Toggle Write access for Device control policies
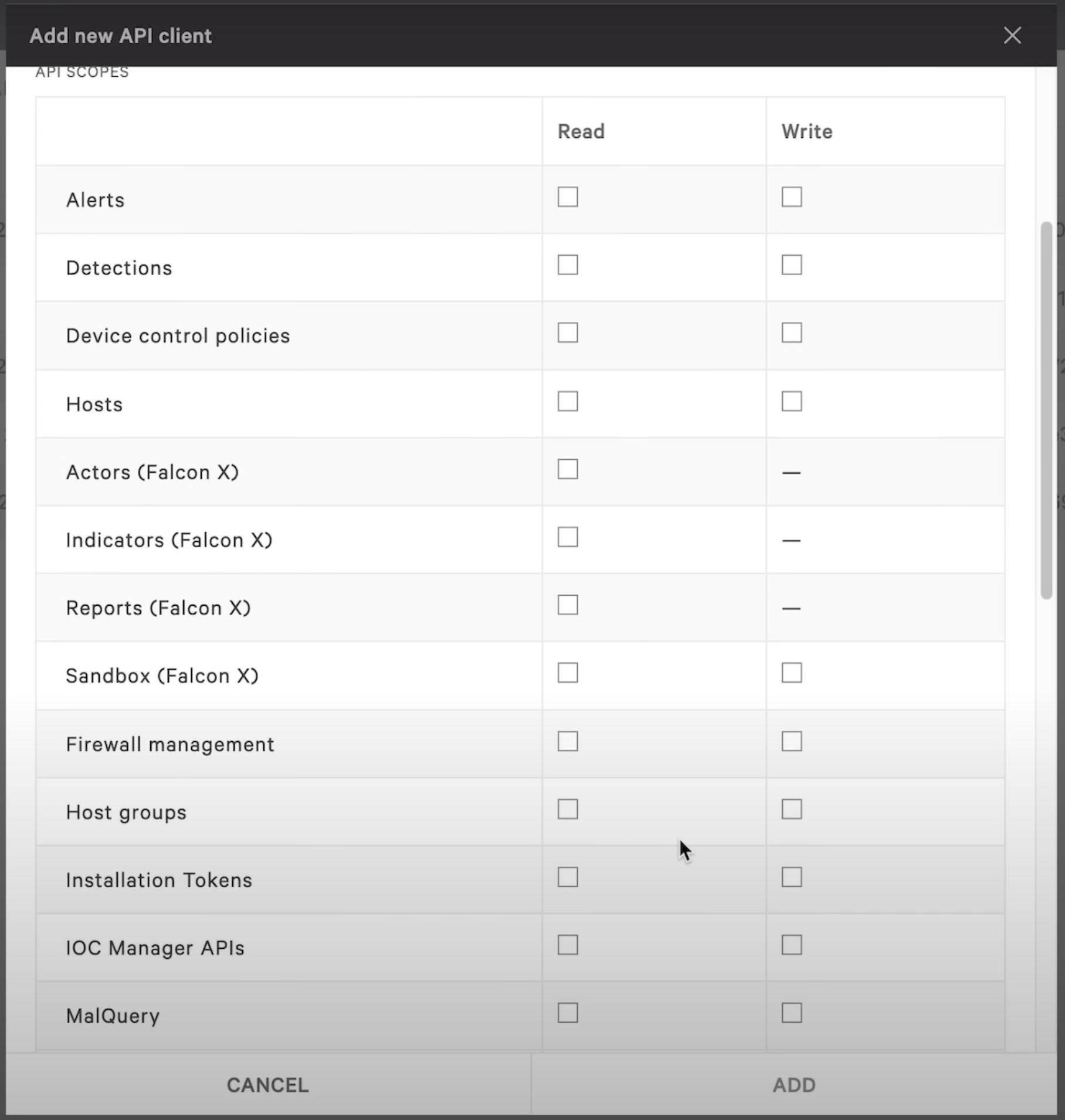Image resolution: width=1065 pixels, height=1120 pixels. click(791, 333)
